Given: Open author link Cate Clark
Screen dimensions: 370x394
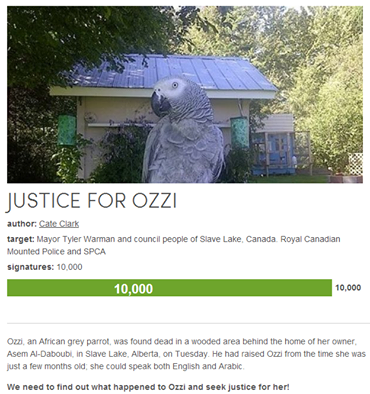Looking at the screenshot, I should (59, 224).
